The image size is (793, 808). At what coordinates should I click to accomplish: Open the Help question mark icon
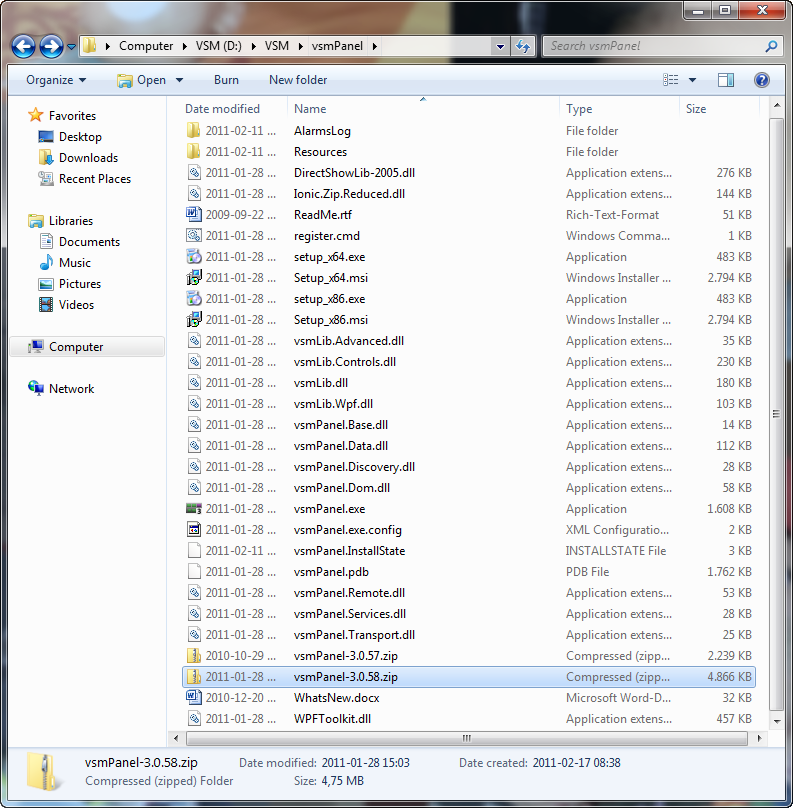[x=761, y=80]
